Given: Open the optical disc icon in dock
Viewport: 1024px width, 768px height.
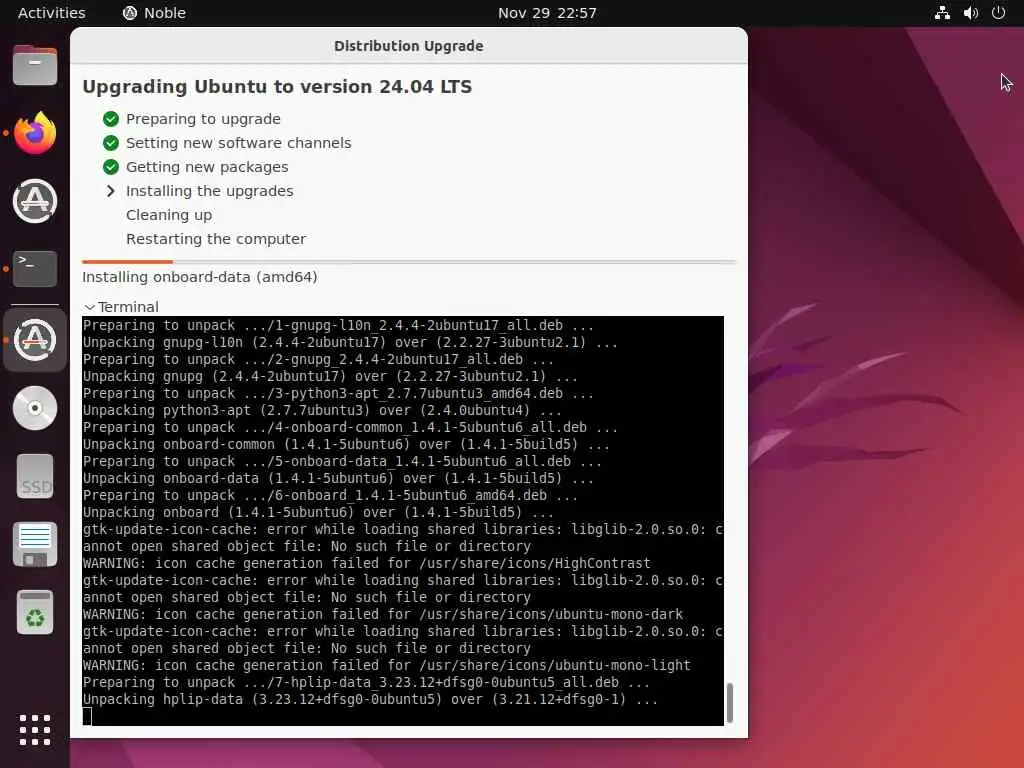Looking at the screenshot, I should [x=35, y=408].
